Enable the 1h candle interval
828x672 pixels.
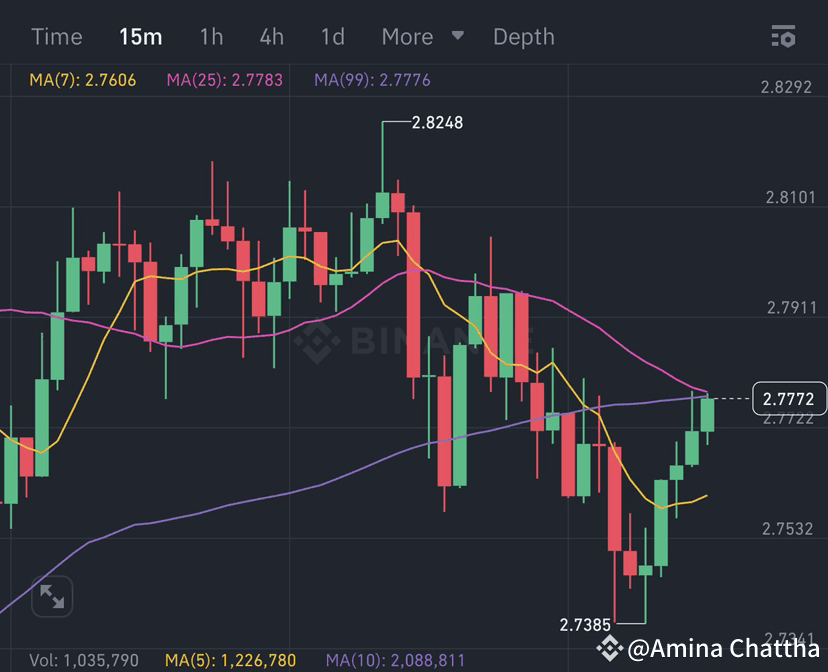click(x=210, y=36)
